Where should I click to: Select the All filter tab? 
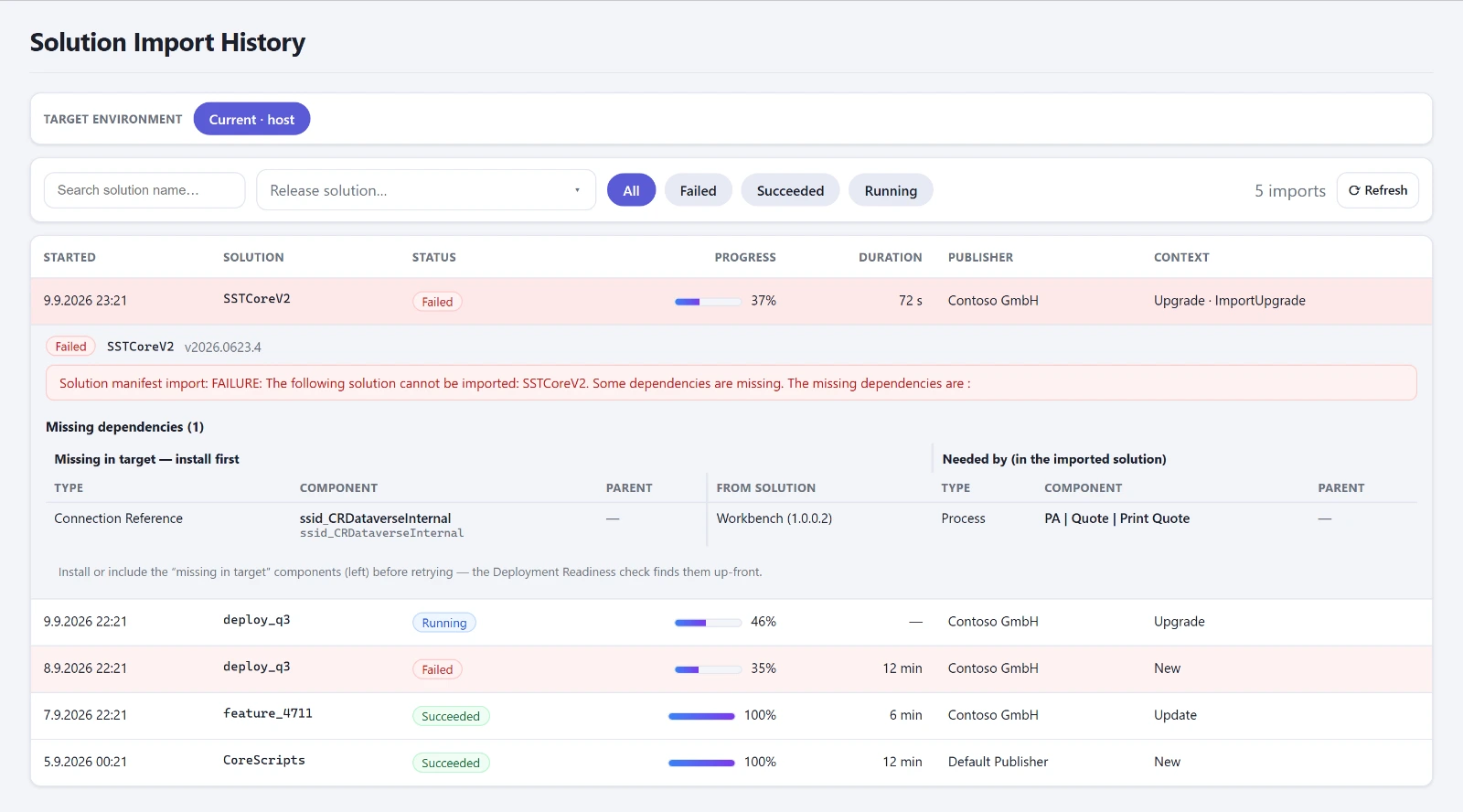(x=631, y=190)
